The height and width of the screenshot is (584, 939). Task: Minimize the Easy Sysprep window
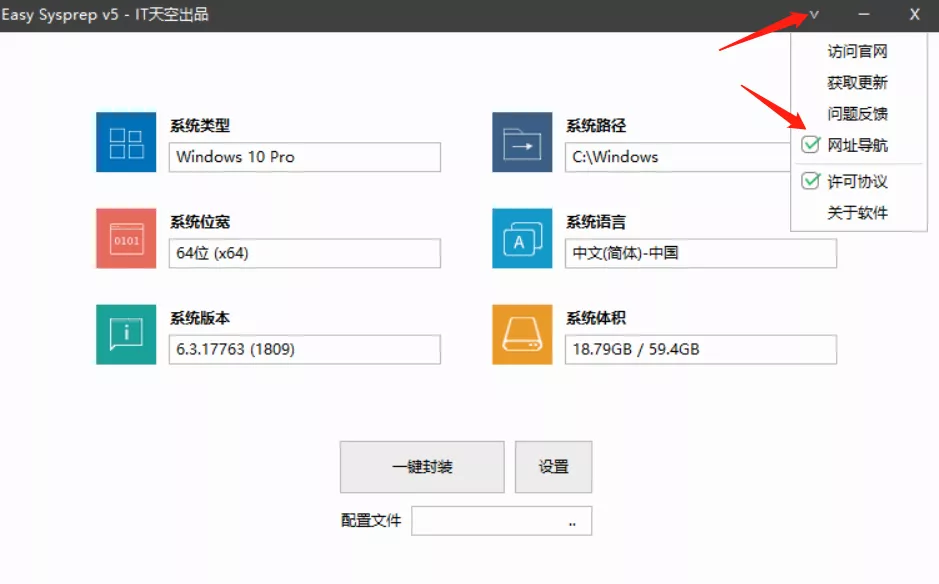point(864,15)
